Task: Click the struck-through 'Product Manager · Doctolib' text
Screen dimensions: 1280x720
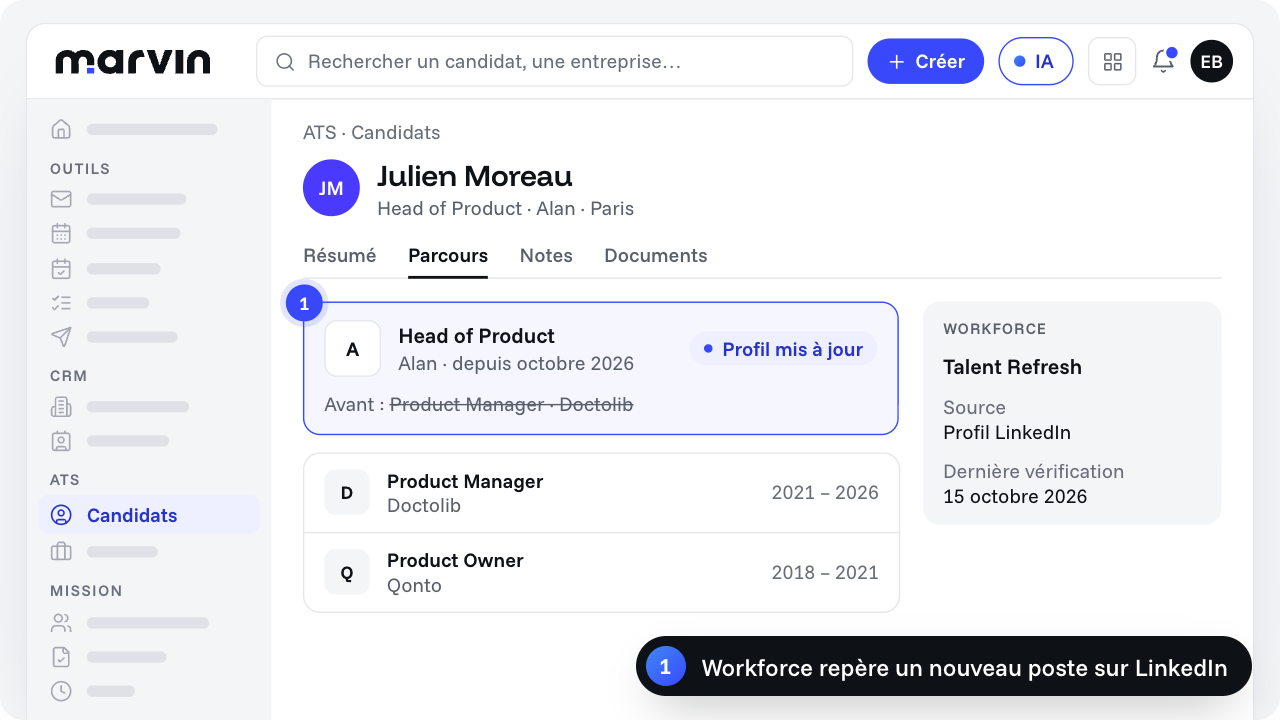Action: [511, 404]
